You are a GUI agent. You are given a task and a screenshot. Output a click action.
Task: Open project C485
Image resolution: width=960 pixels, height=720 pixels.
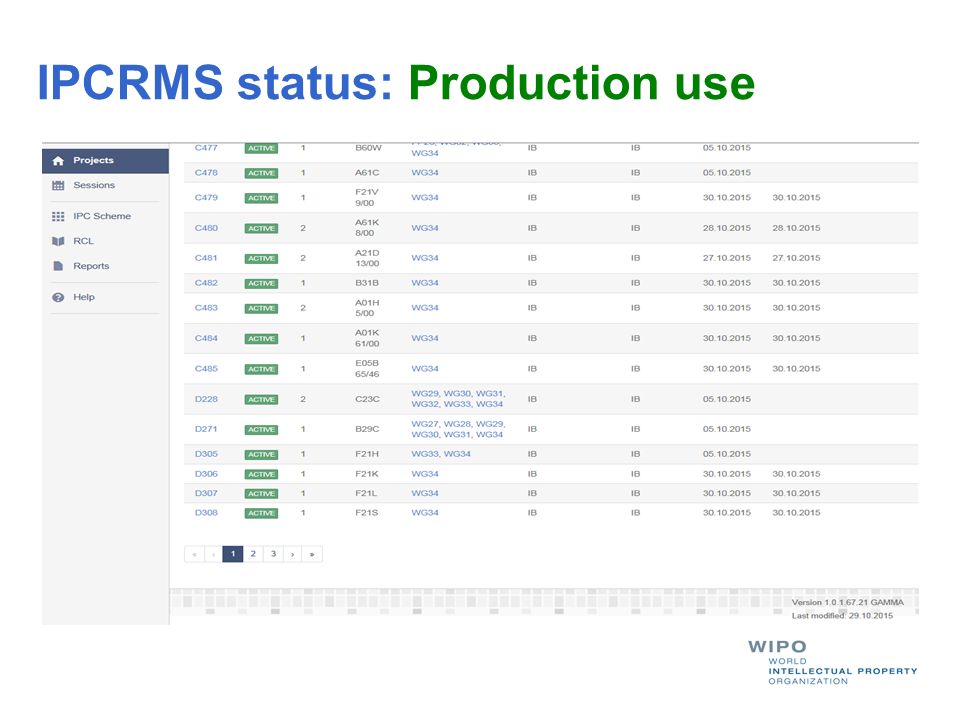point(206,369)
